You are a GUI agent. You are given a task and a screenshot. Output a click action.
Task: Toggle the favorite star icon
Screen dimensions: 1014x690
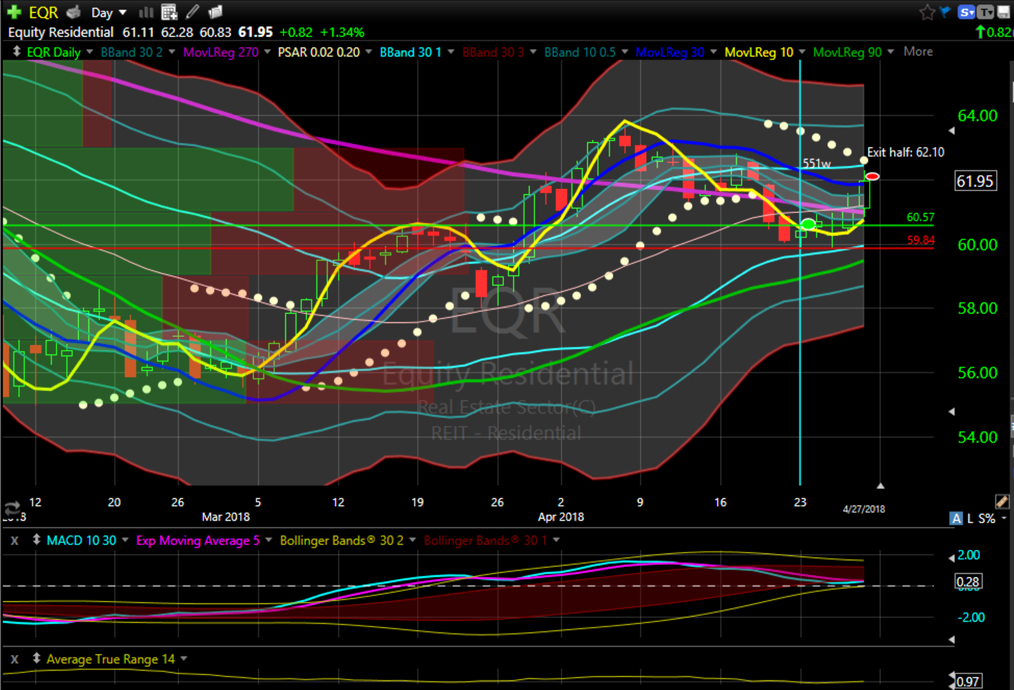[927, 12]
